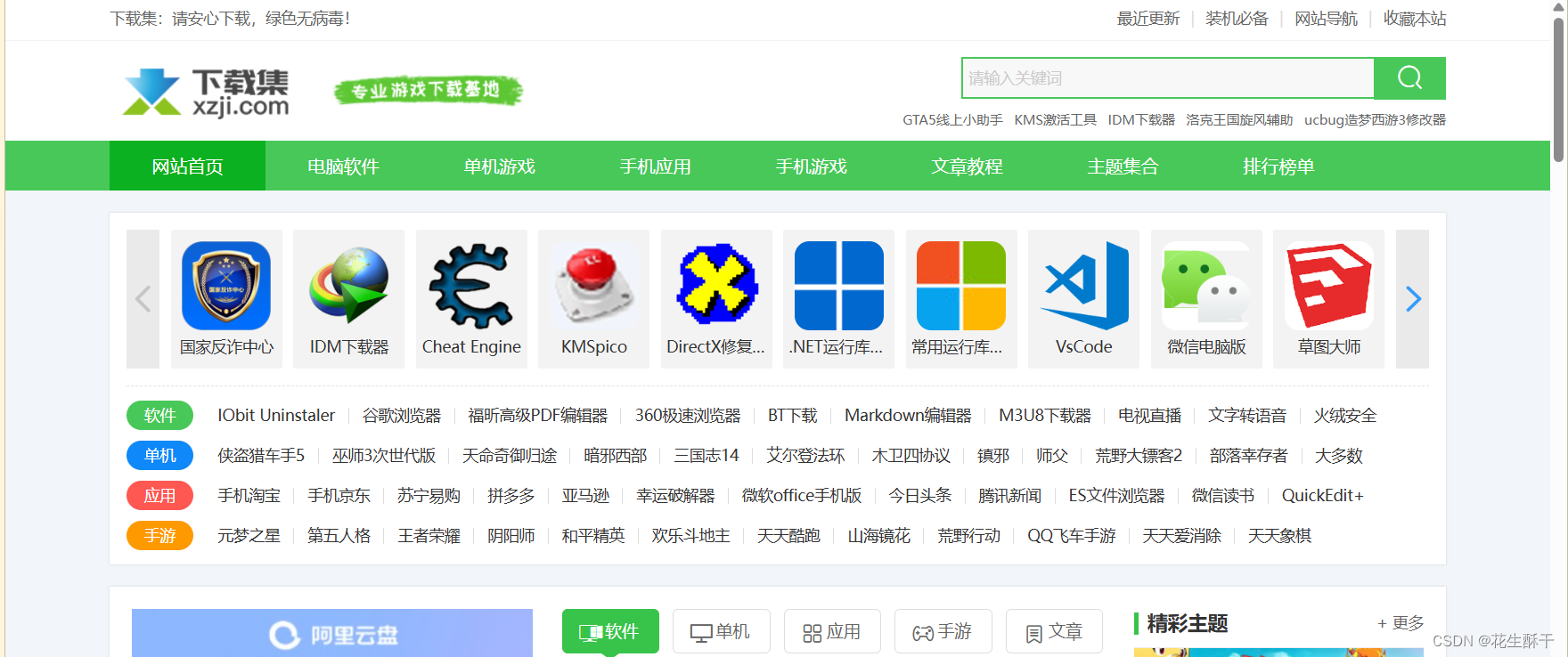Viewport: 1568px width, 657px height.
Task: Open 巫师3次世代版 link
Action: click(x=384, y=455)
